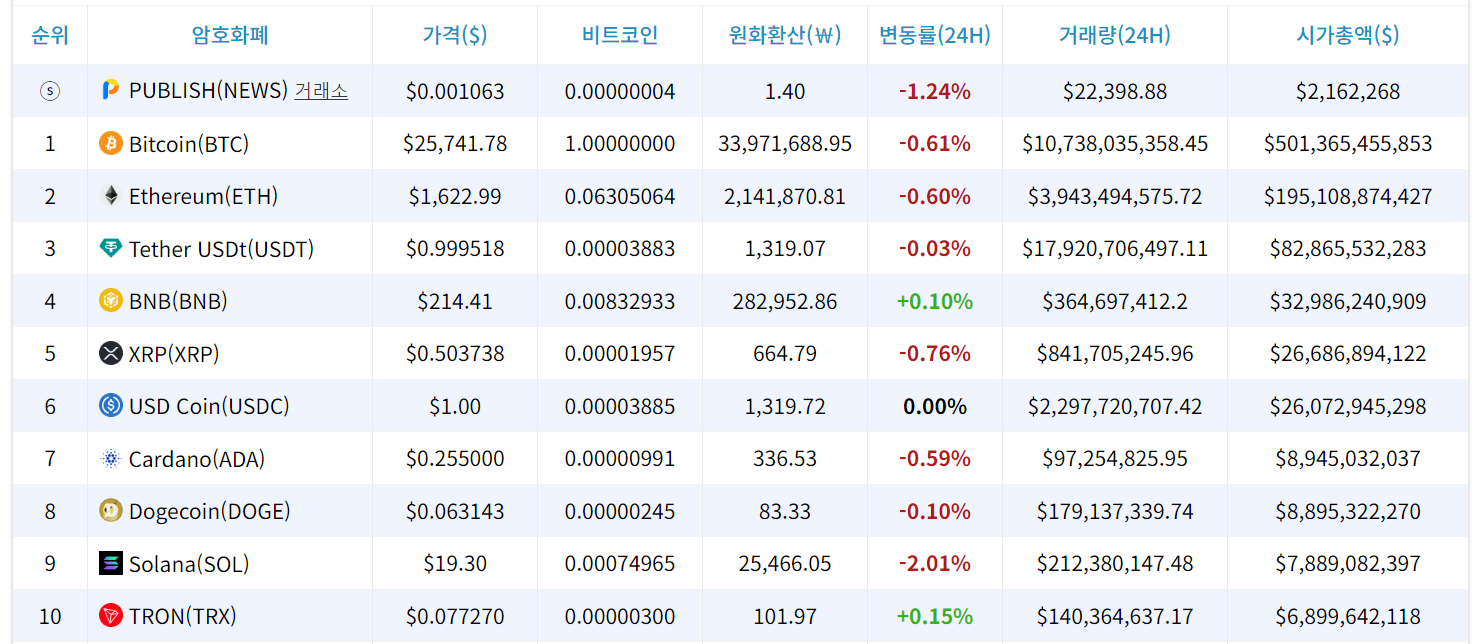1480x644 pixels.
Task: Select the TRON(TRX) coin name
Action: click(x=183, y=616)
